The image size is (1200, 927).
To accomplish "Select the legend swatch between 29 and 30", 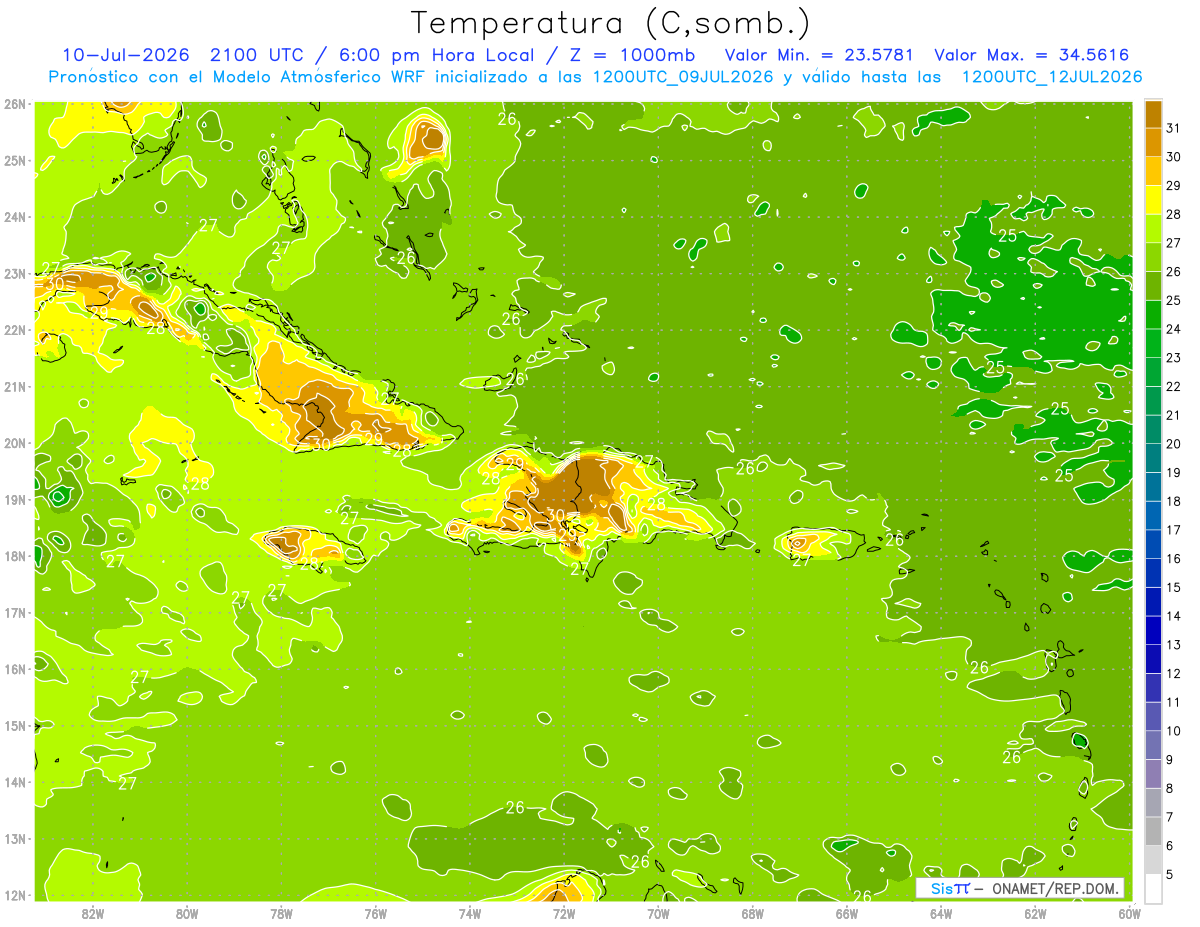I will pyautogui.click(x=1153, y=170).
